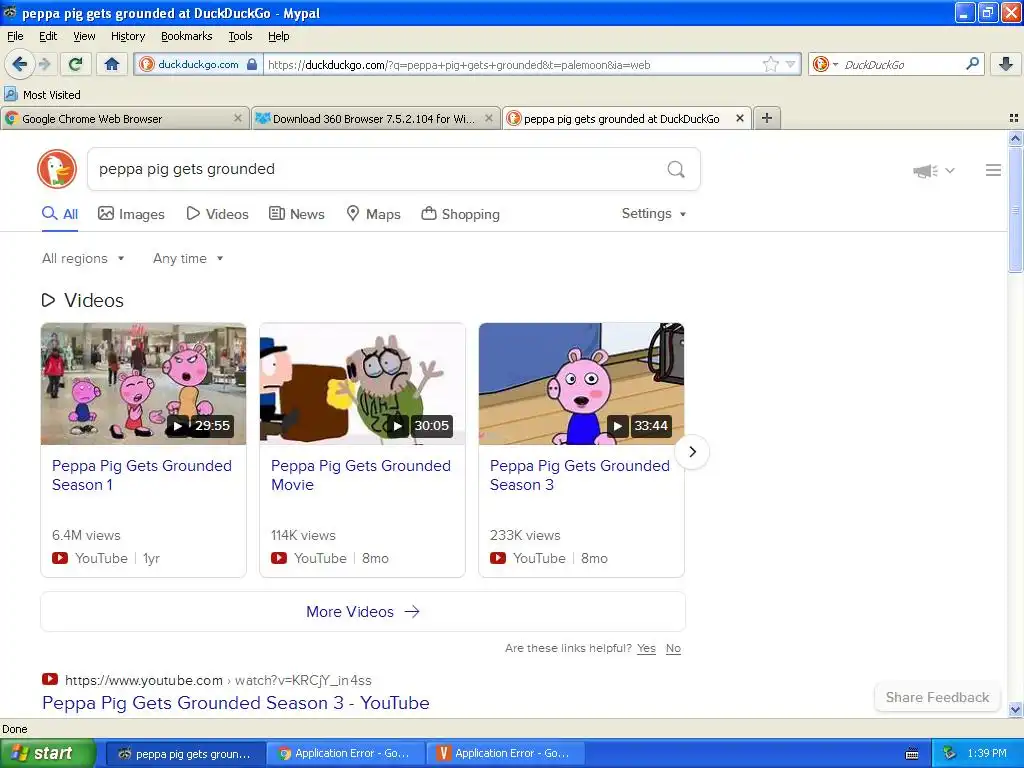Viewport: 1024px width, 768px height.
Task: Show next videos with carousel arrow
Action: tap(692, 452)
